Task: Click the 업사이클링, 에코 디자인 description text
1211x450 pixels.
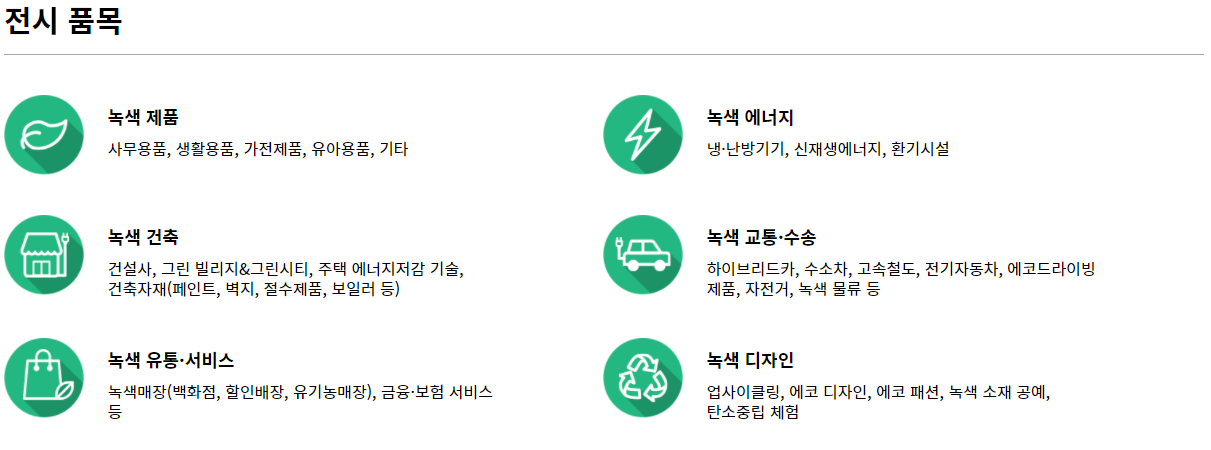Action: 878,392
